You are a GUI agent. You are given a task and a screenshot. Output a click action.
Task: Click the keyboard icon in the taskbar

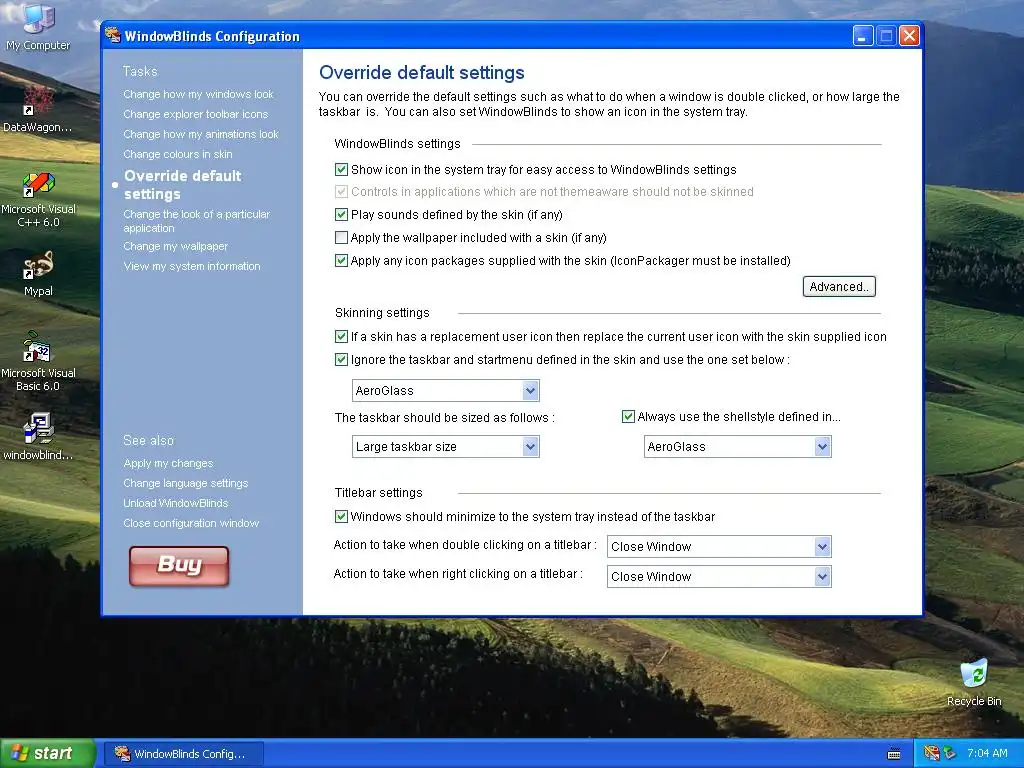(x=894, y=754)
